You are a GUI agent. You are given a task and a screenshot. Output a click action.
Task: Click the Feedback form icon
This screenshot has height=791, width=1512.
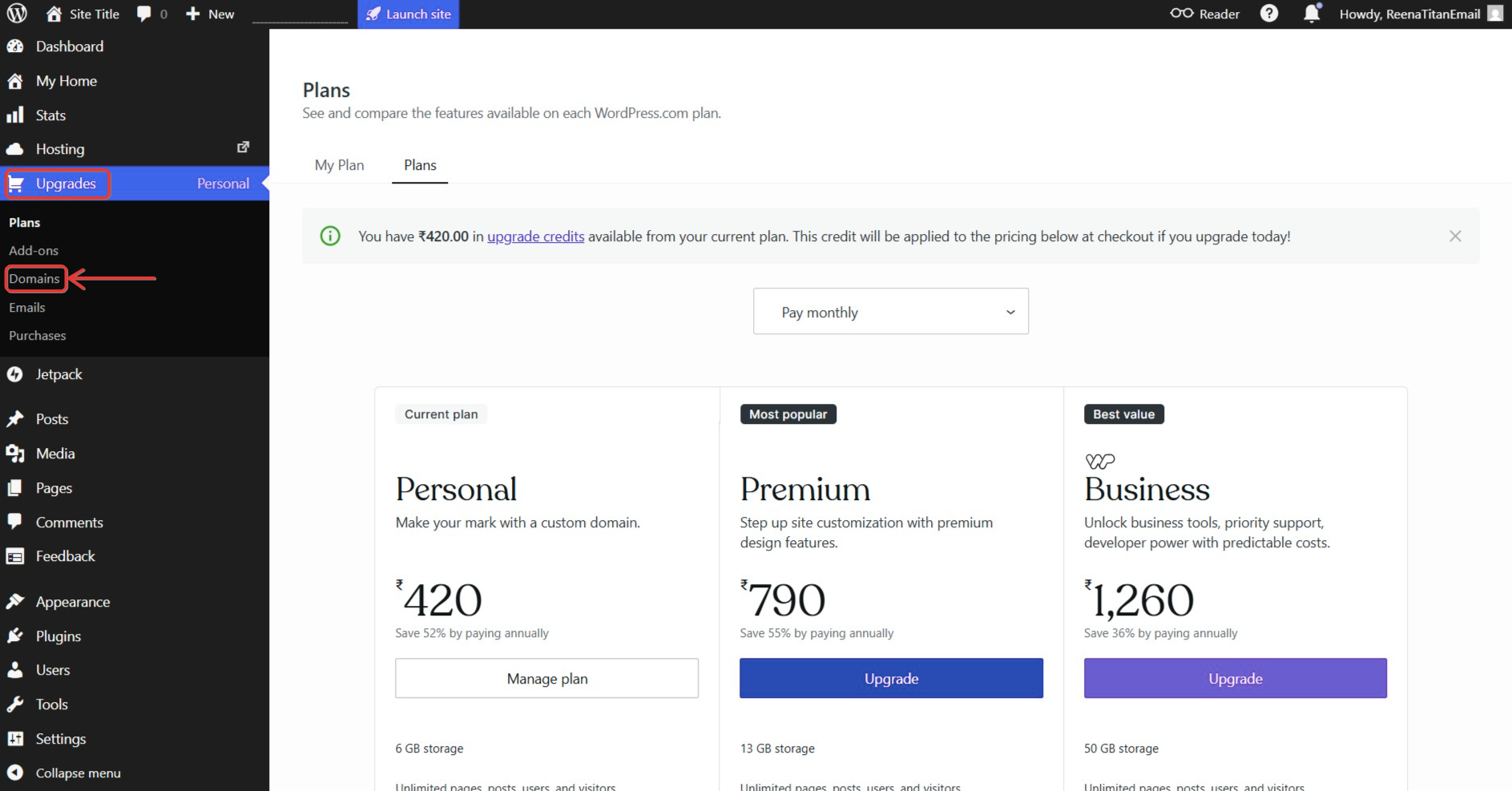tap(15, 556)
